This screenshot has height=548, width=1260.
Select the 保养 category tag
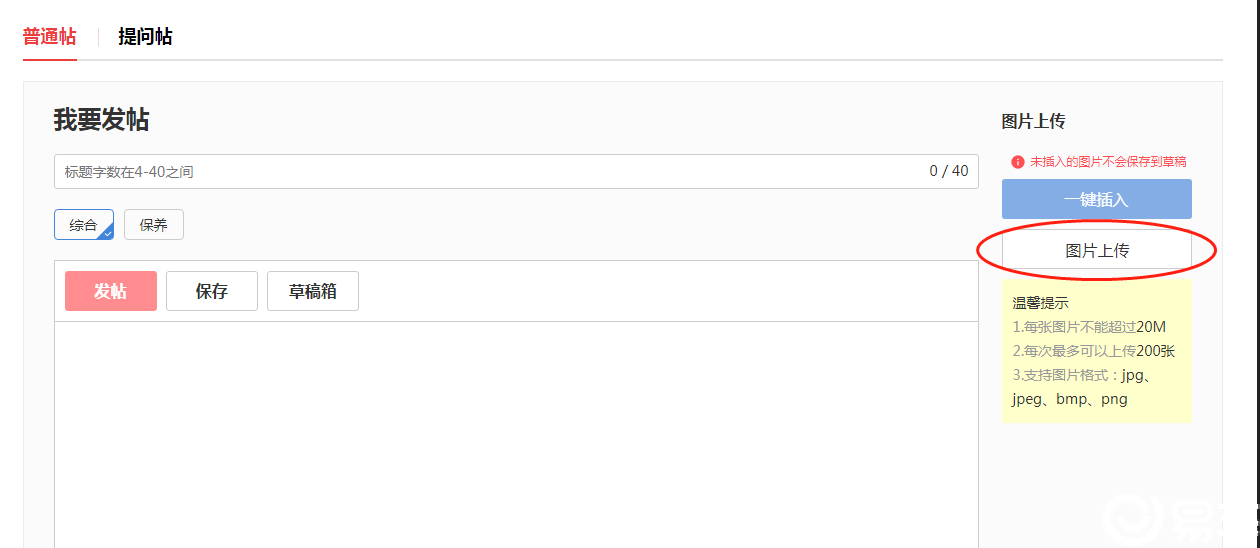[x=154, y=225]
